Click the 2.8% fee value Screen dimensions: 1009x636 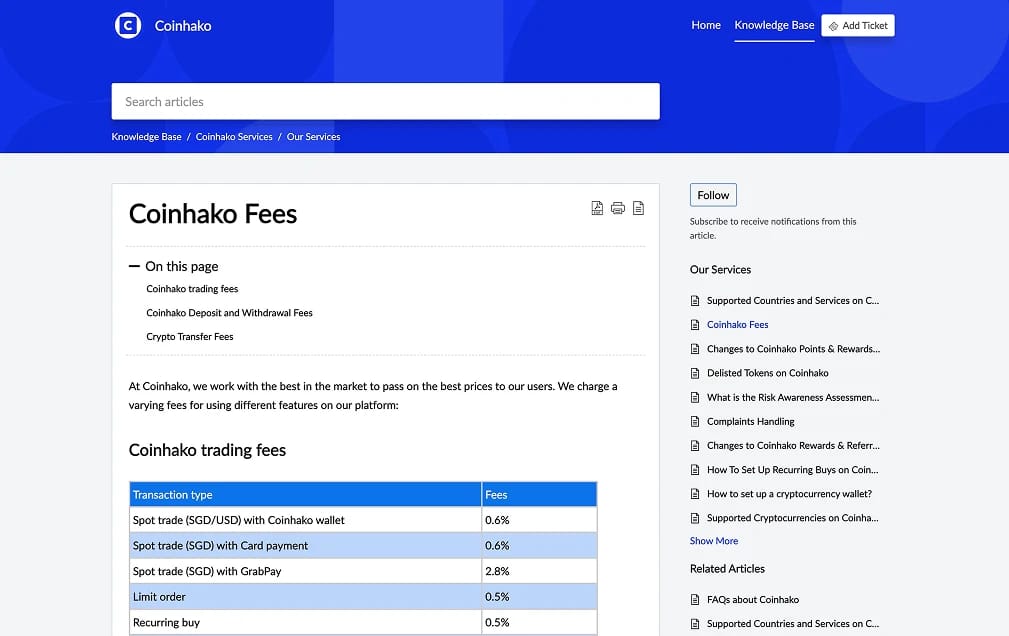(x=497, y=572)
